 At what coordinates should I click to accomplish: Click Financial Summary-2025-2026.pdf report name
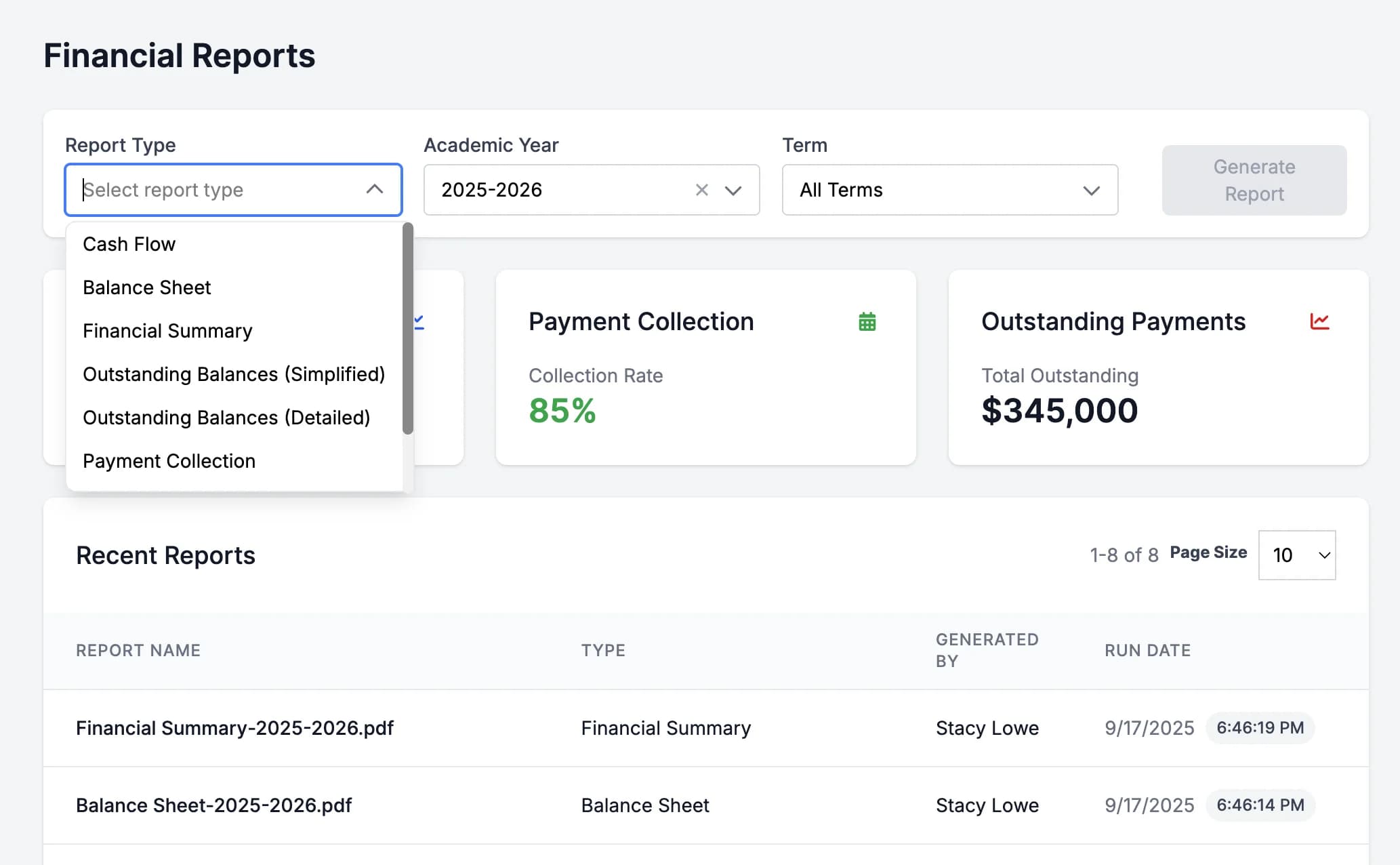point(234,728)
